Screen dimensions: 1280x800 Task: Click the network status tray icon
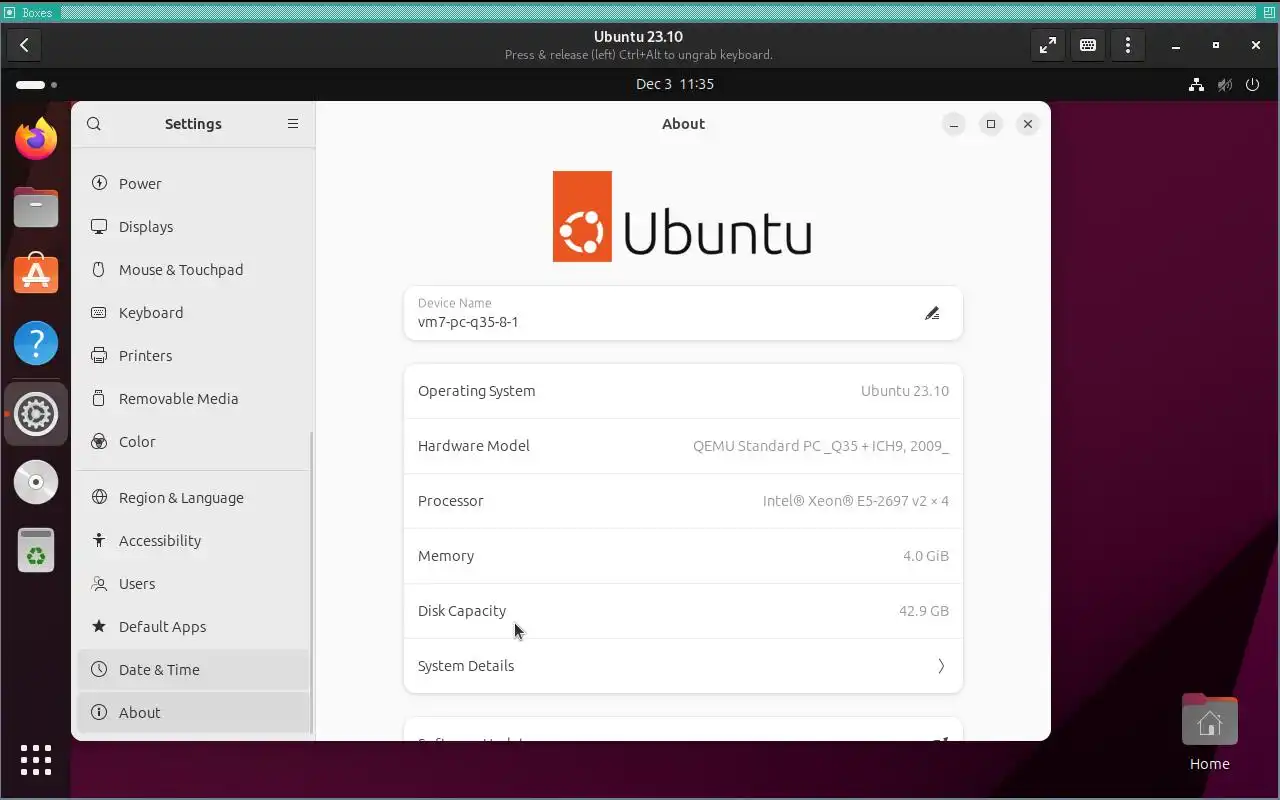point(1196,85)
